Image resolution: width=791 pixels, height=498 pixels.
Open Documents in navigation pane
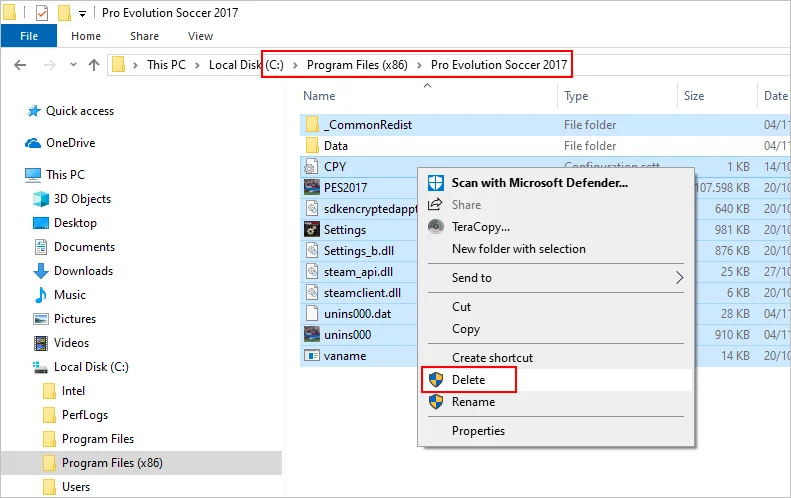[84, 247]
